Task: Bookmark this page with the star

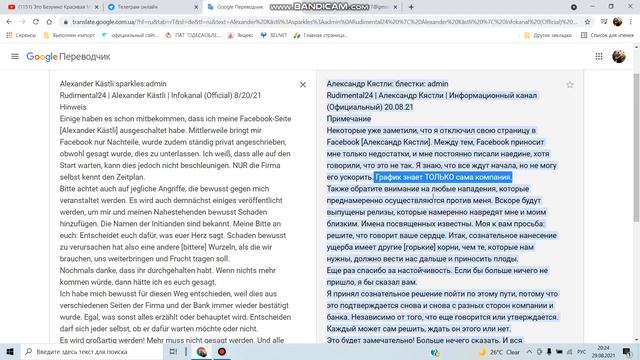Action: (587, 22)
